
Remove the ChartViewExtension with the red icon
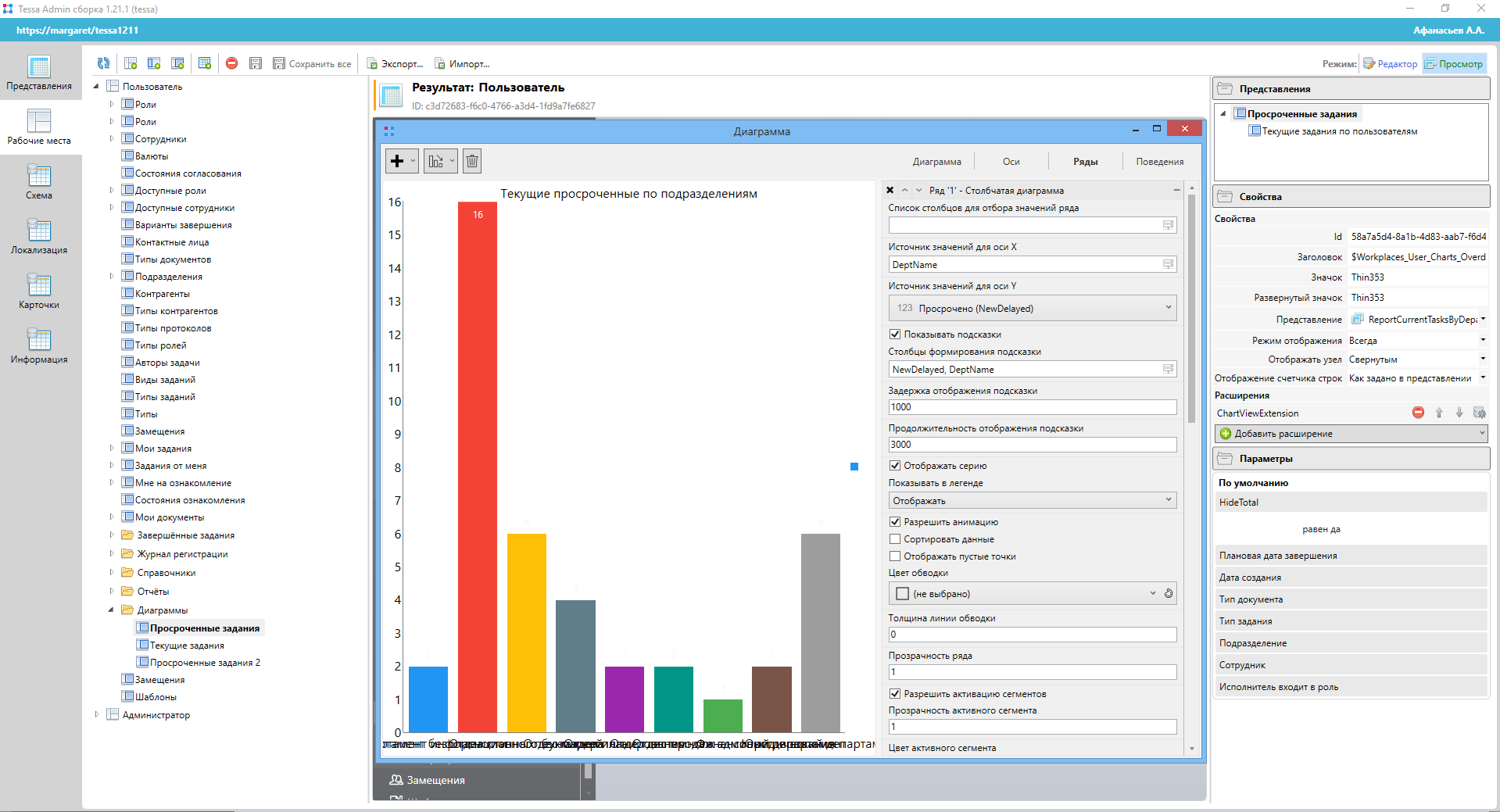[1418, 413]
